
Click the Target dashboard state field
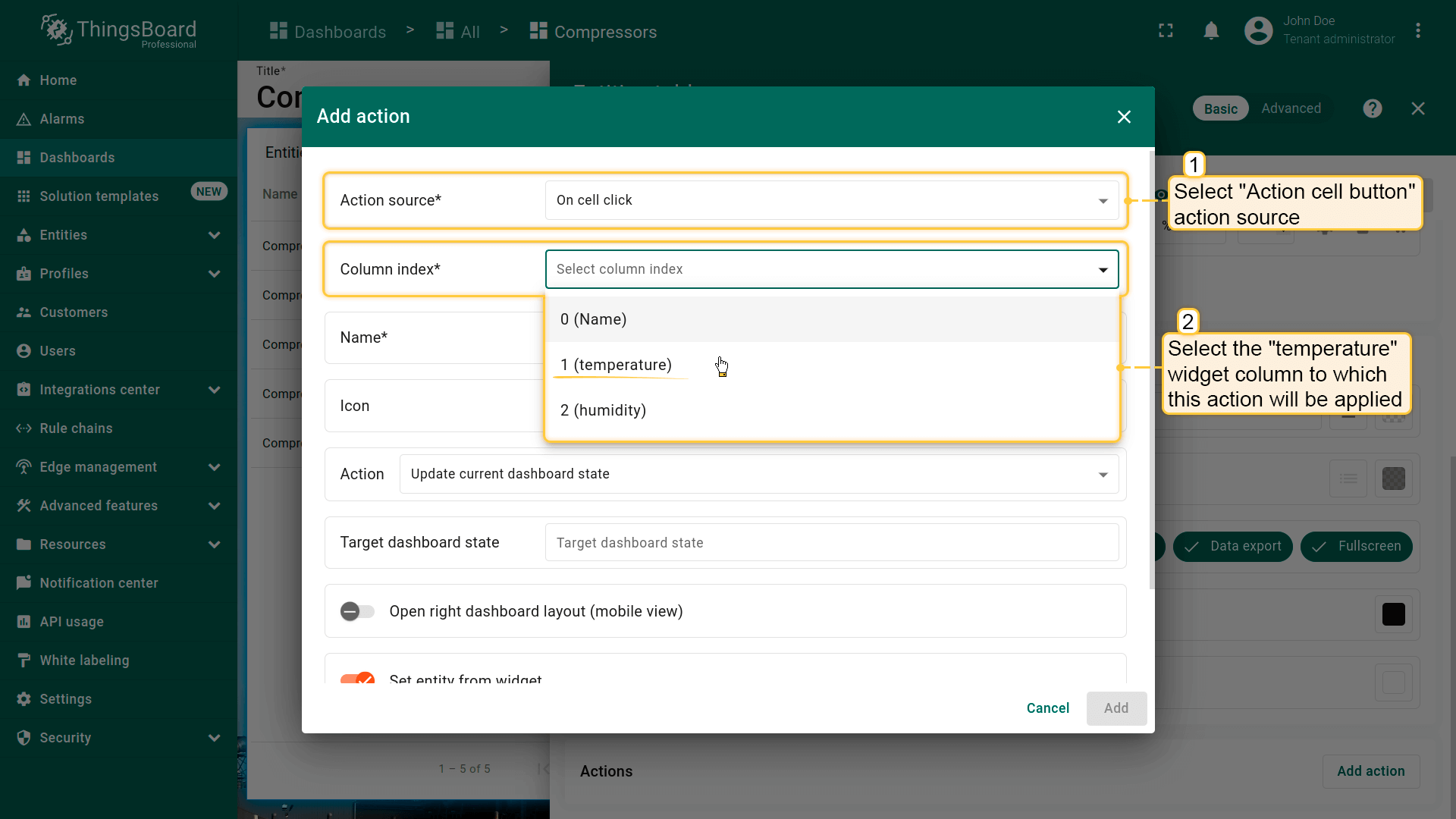tap(831, 543)
